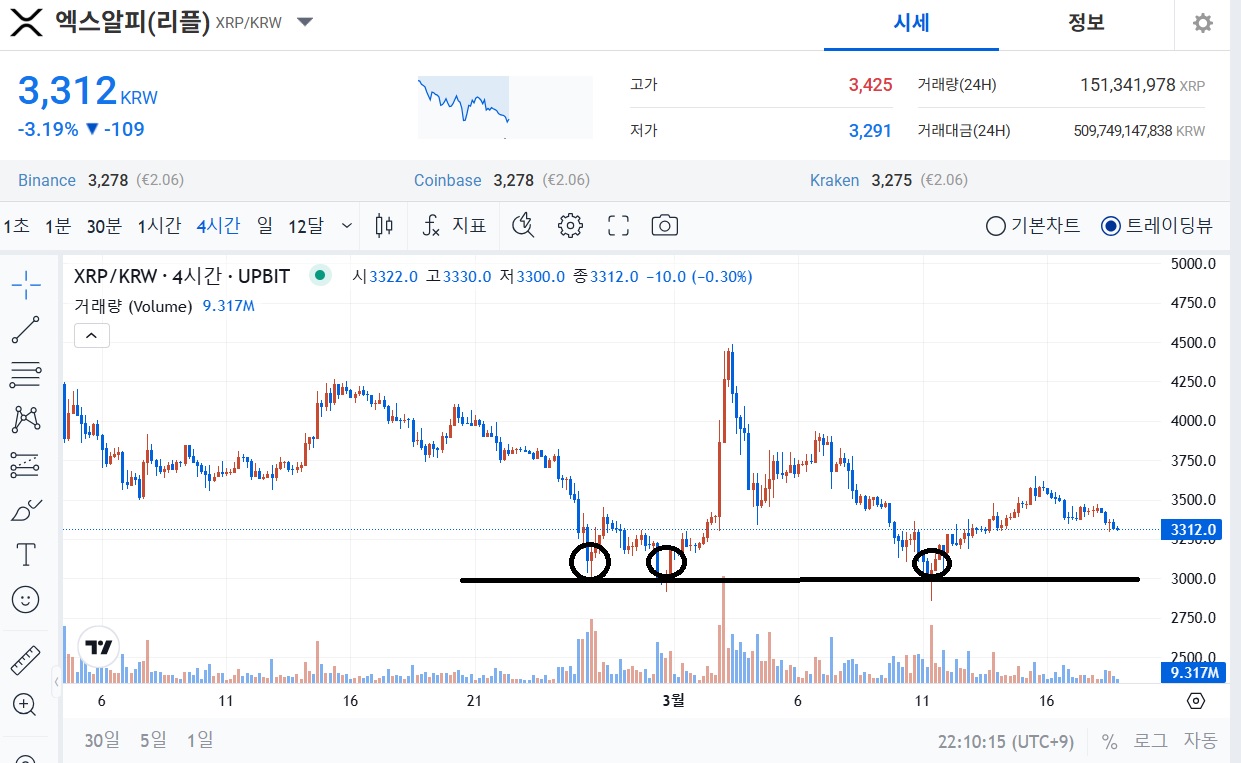The image size is (1241, 763).
Task: Set date range to 5일
Action: pyautogui.click(x=153, y=740)
